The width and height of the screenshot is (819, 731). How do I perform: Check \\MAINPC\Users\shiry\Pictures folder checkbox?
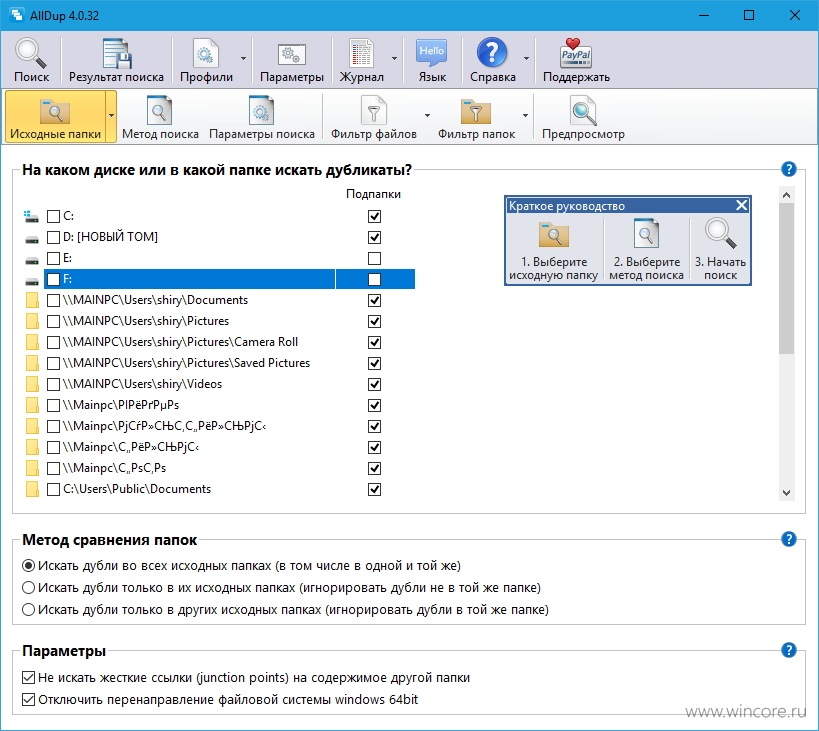53,321
